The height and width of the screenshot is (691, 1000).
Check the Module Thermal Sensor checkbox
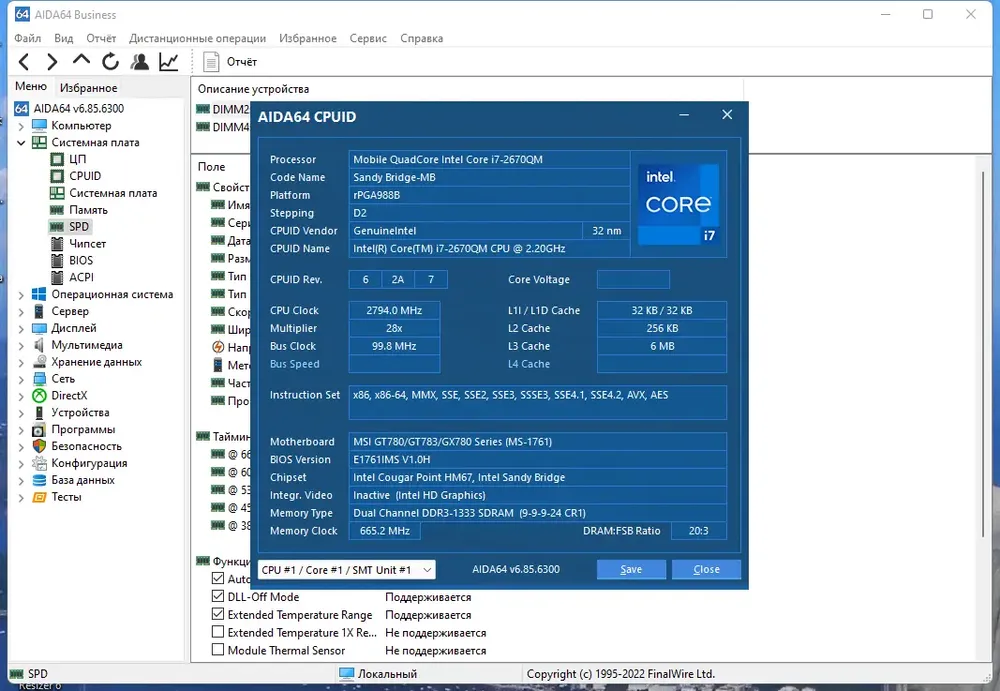coord(217,650)
